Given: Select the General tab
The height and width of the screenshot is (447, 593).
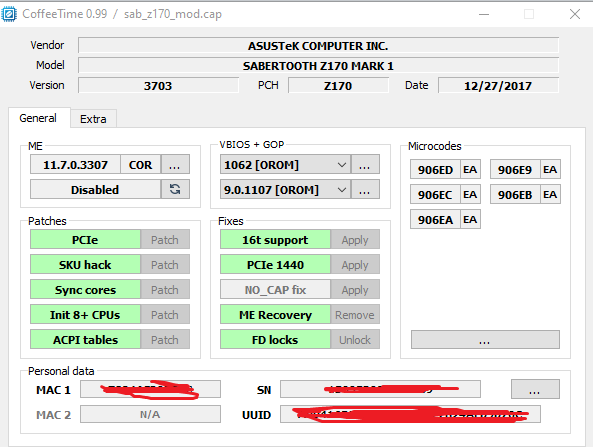Looking at the screenshot, I should [x=38, y=118].
